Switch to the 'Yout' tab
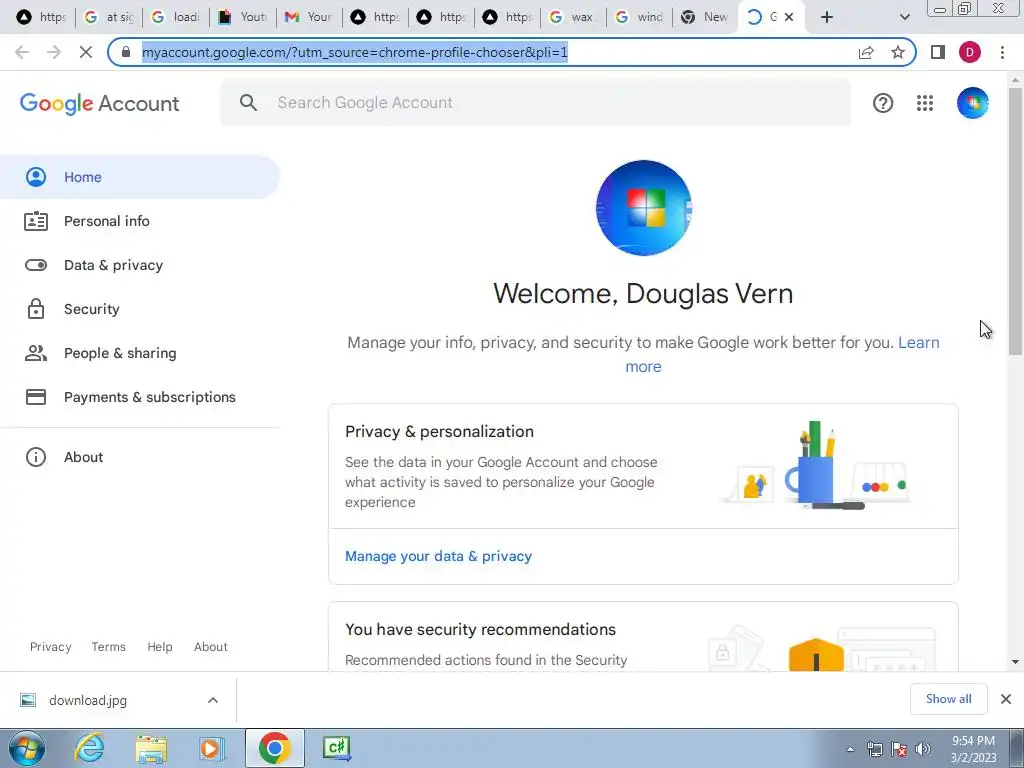This screenshot has height=768, width=1024. [243, 17]
